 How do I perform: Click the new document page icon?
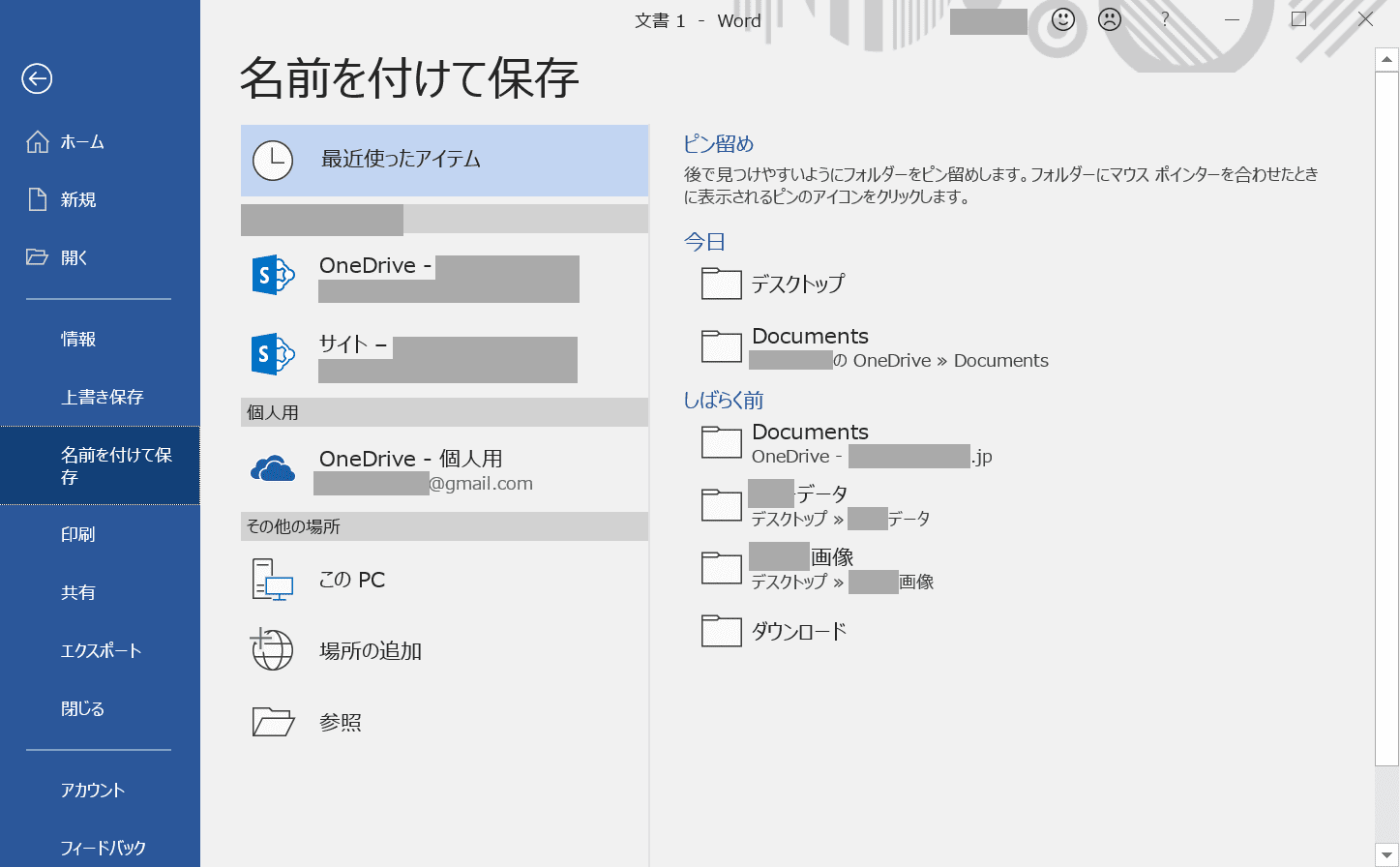click(x=37, y=199)
